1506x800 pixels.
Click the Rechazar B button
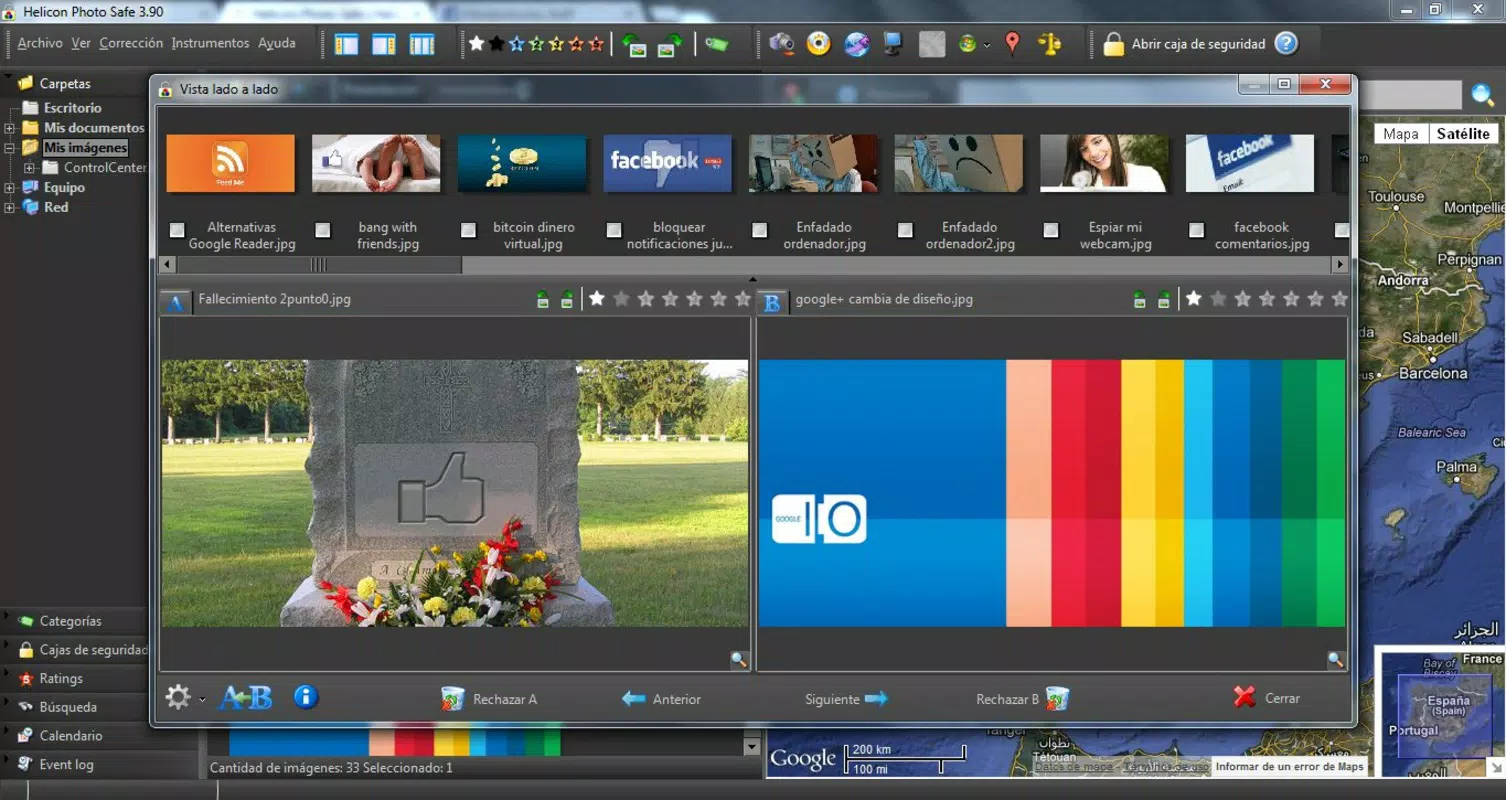point(1022,699)
